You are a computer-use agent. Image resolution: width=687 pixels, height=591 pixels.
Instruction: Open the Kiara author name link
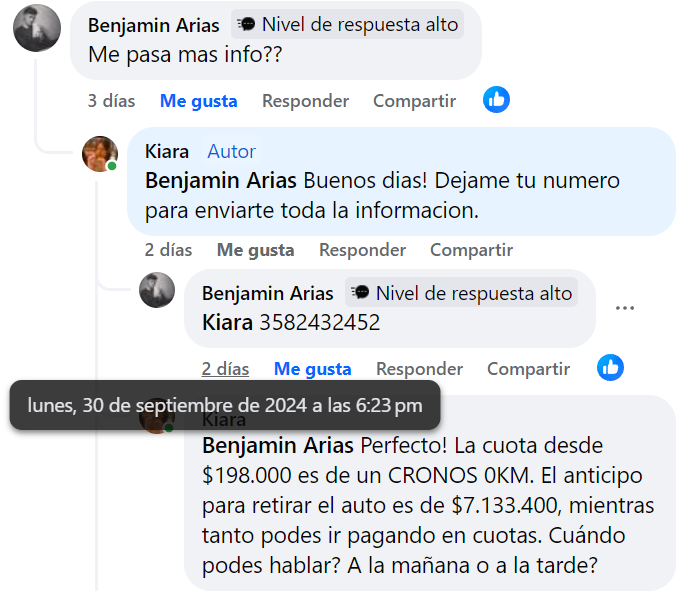(x=167, y=152)
